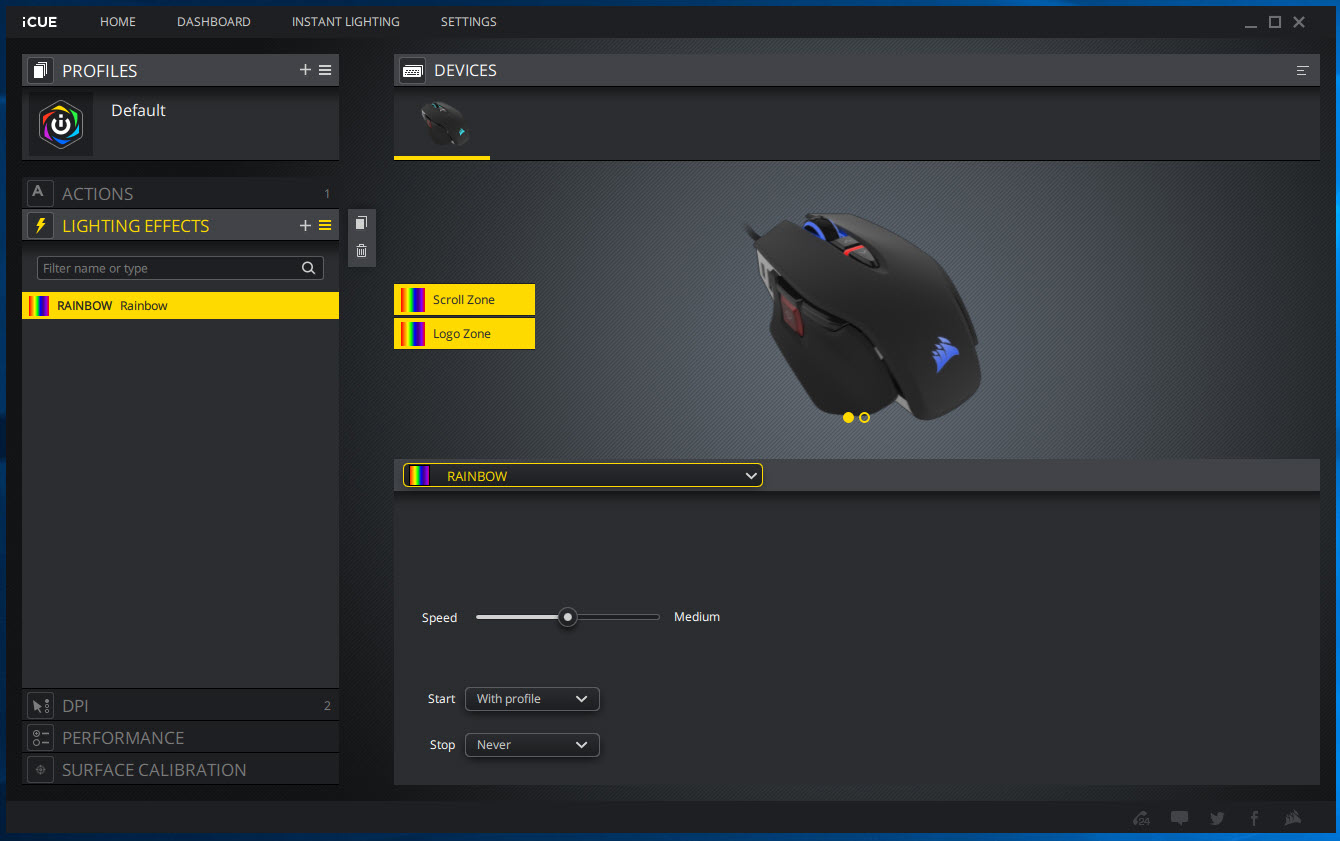Select the mouse device thumbnail tab
Screen dimensions: 1340x841
click(x=442, y=125)
